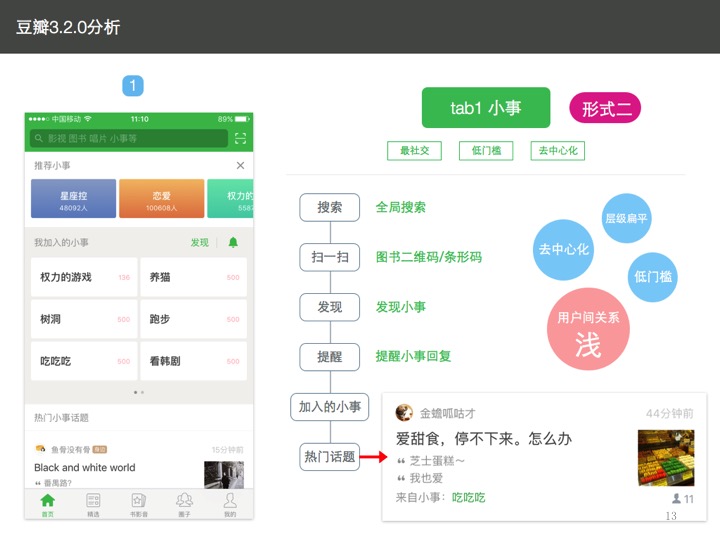This screenshot has height=540, width=720.
Task: Open the 吃吃吃 source link in post
Action: coord(468,497)
